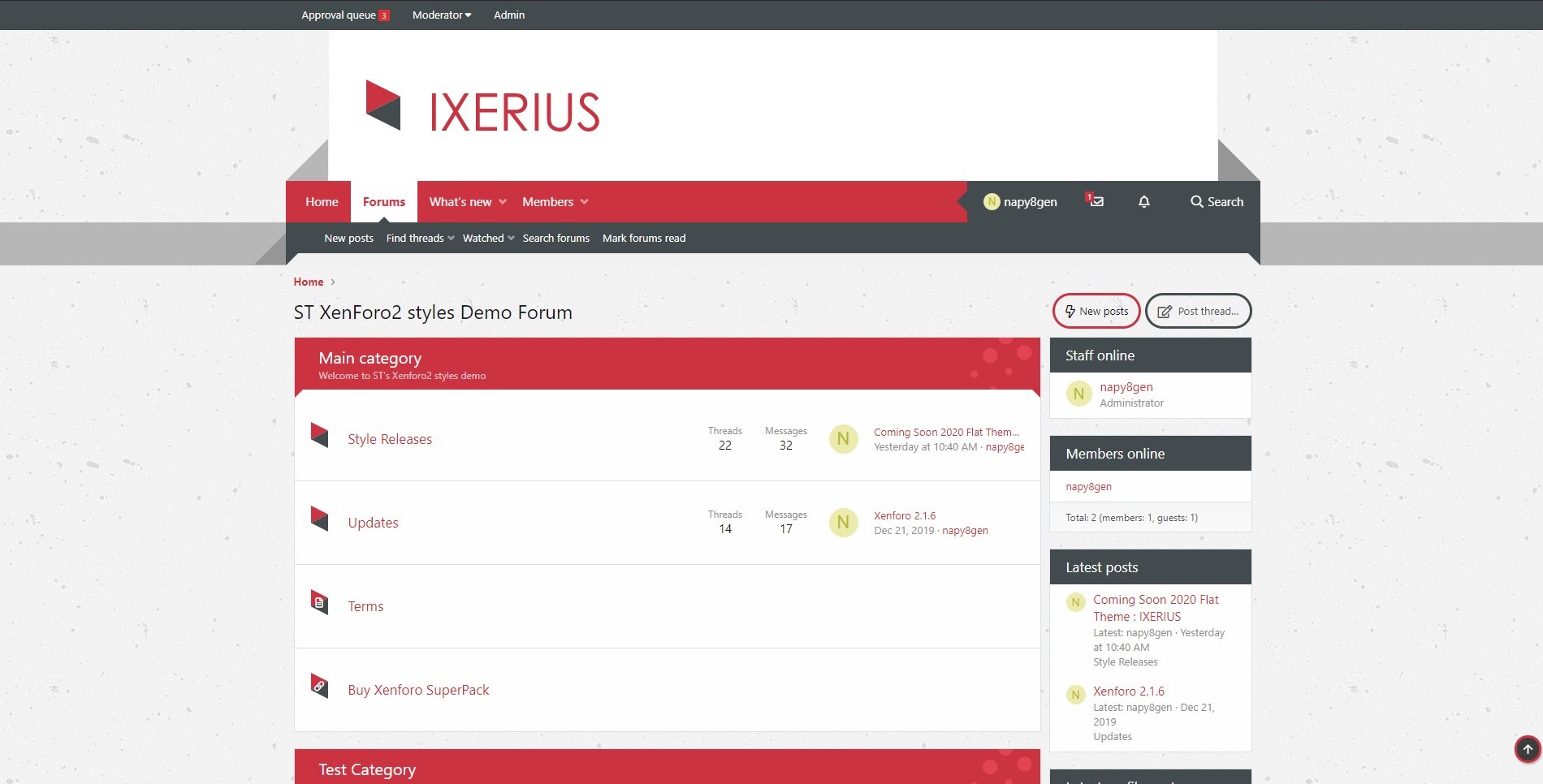Screen dimensions: 1543x784
Task: Open the Style Releases forum
Action: (390, 439)
